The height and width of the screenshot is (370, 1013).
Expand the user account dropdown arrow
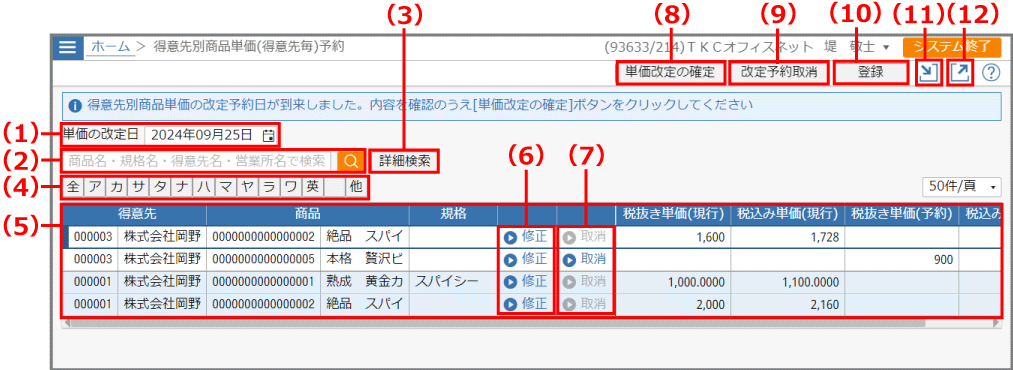[885, 47]
